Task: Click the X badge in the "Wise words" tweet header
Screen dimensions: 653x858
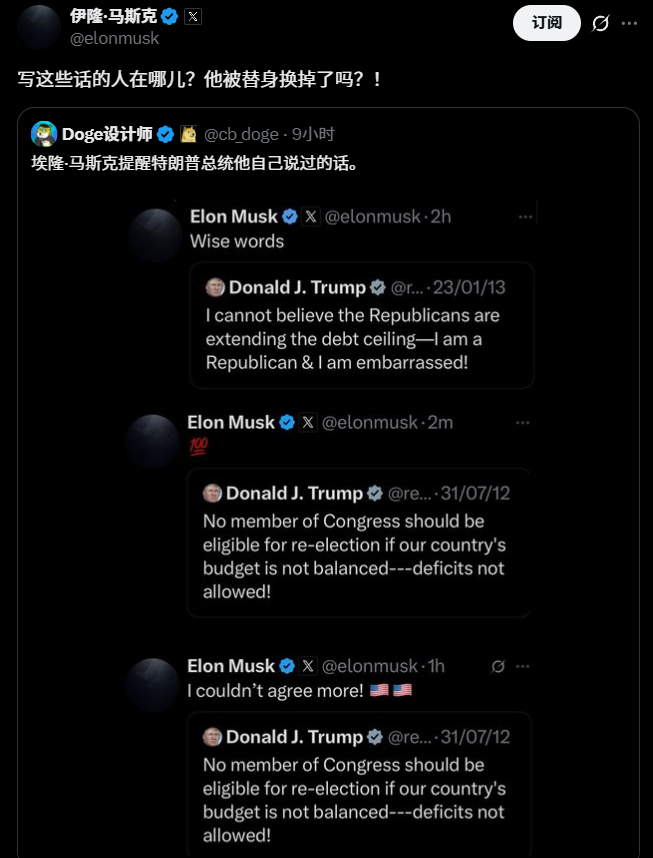Action: [311, 216]
